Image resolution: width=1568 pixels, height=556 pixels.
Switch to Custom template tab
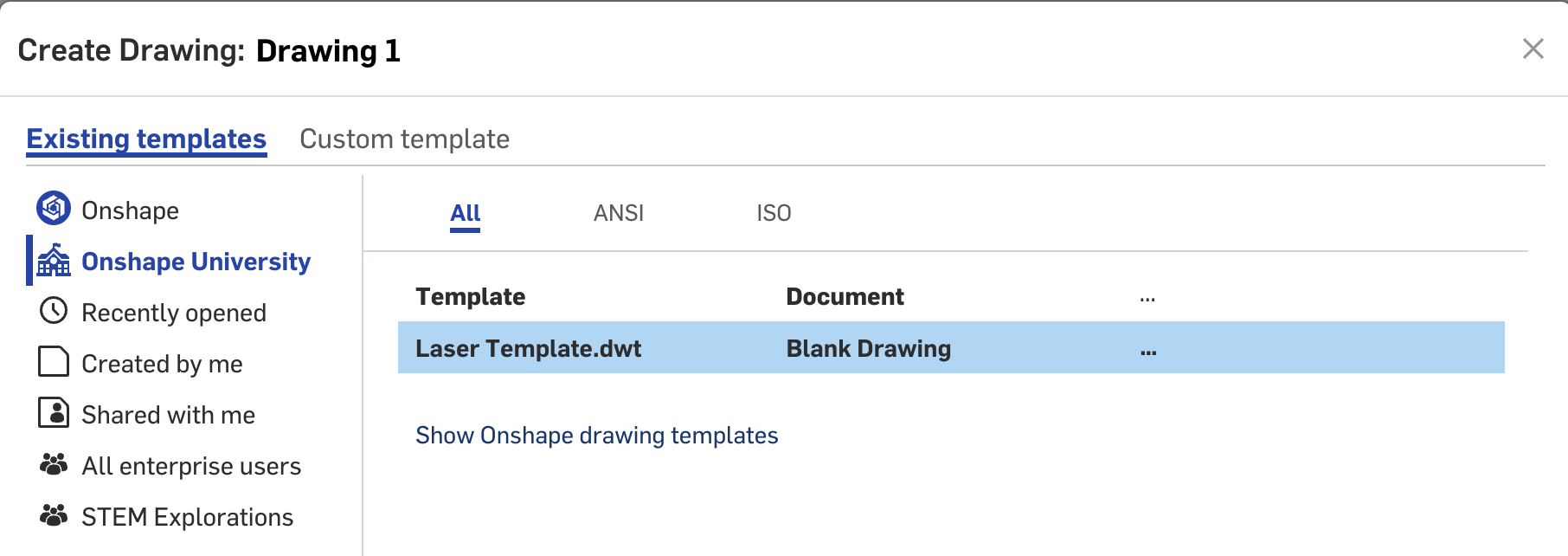tap(404, 139)
